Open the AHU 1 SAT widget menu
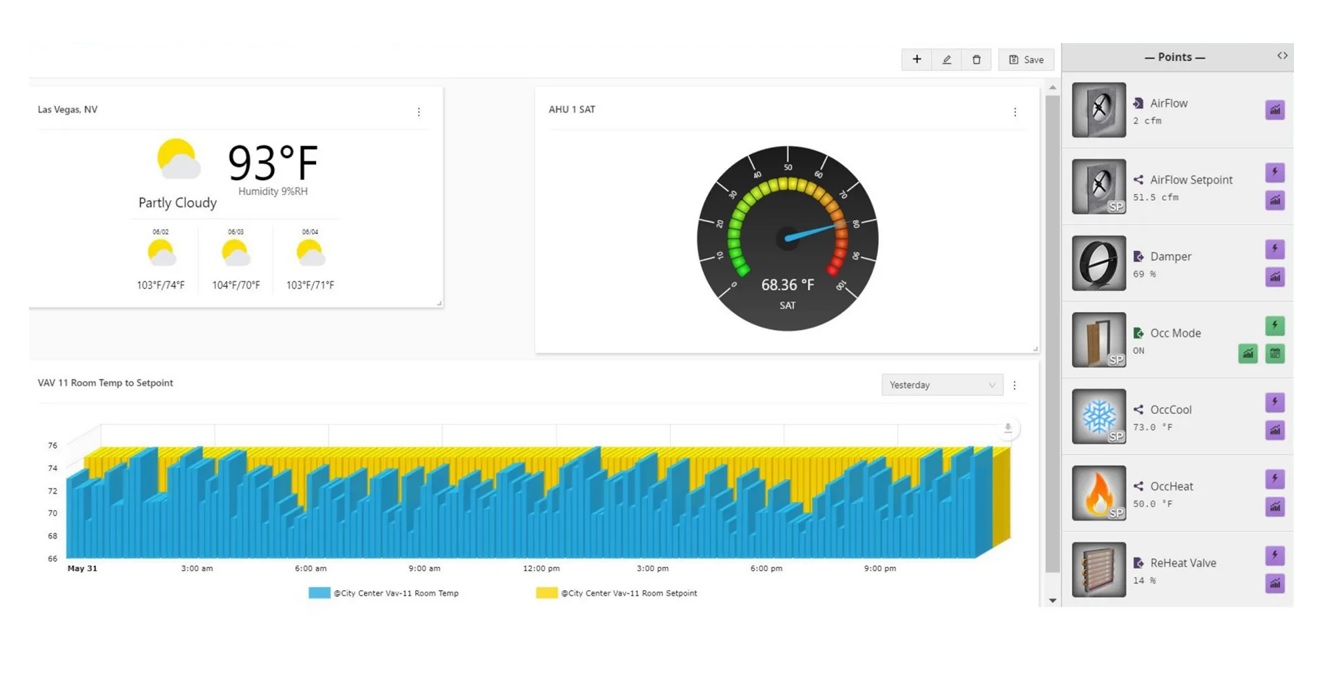 tap(1015, 112)
